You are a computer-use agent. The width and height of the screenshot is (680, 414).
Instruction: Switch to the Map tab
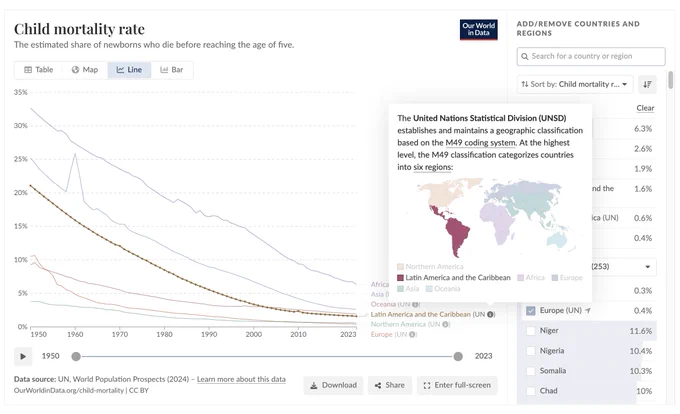[85, 70]
